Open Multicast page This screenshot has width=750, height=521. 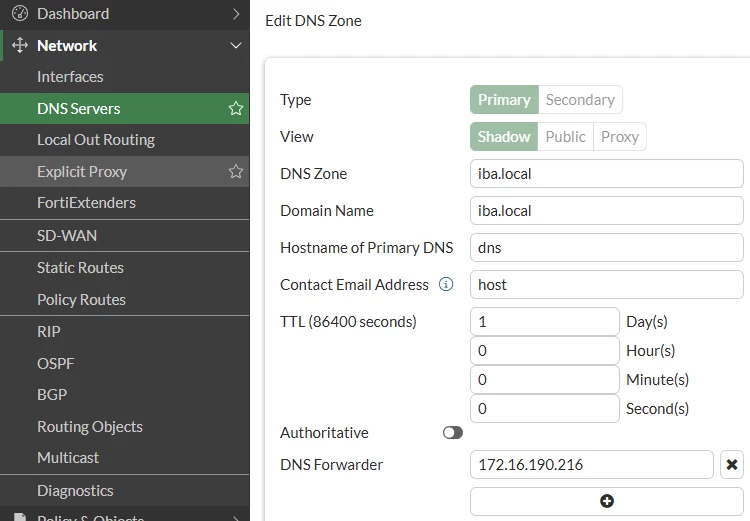pos(124,458)
